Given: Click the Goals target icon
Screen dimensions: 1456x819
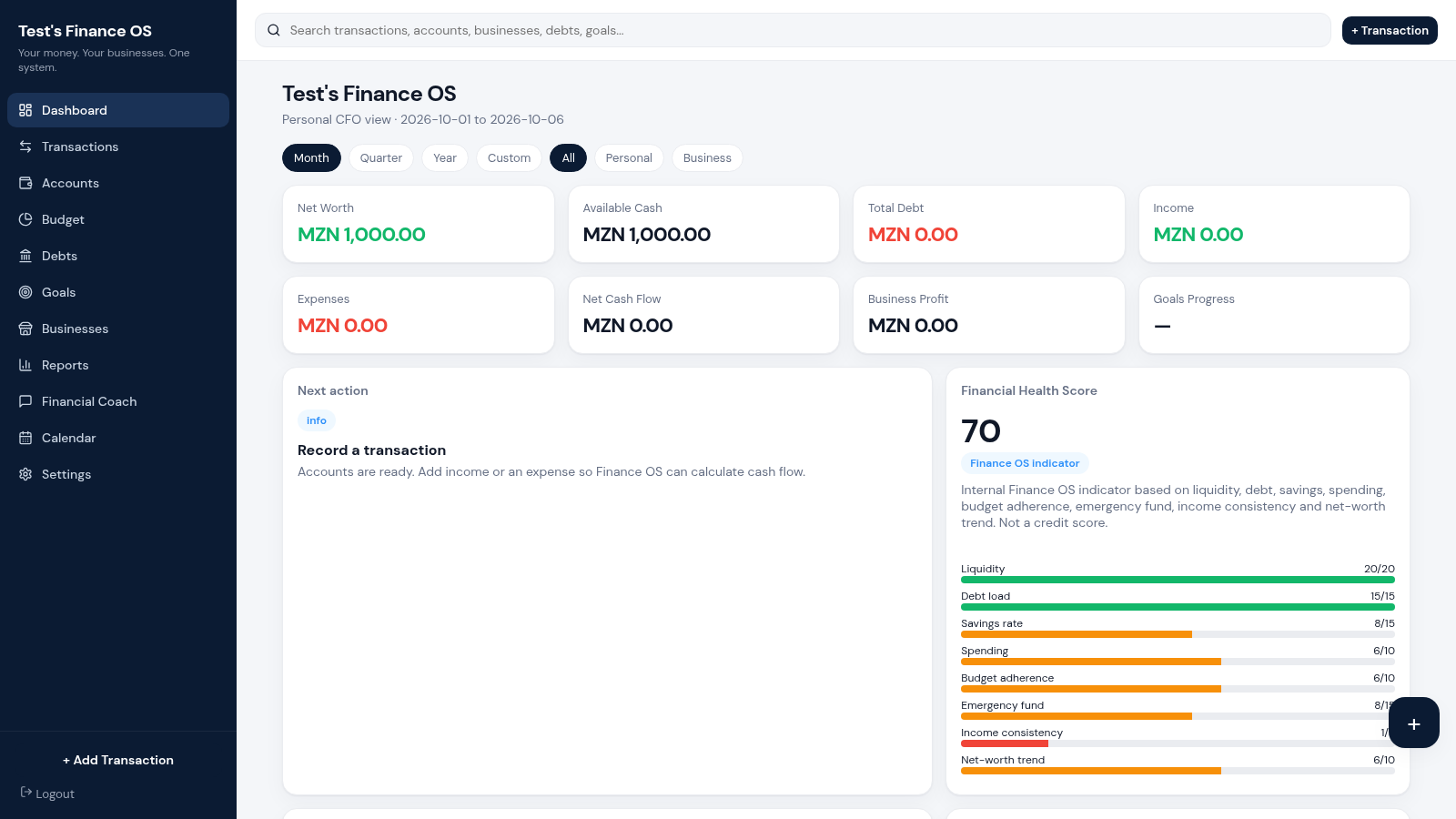Looking at the screenshot, I should coord(25,292).
